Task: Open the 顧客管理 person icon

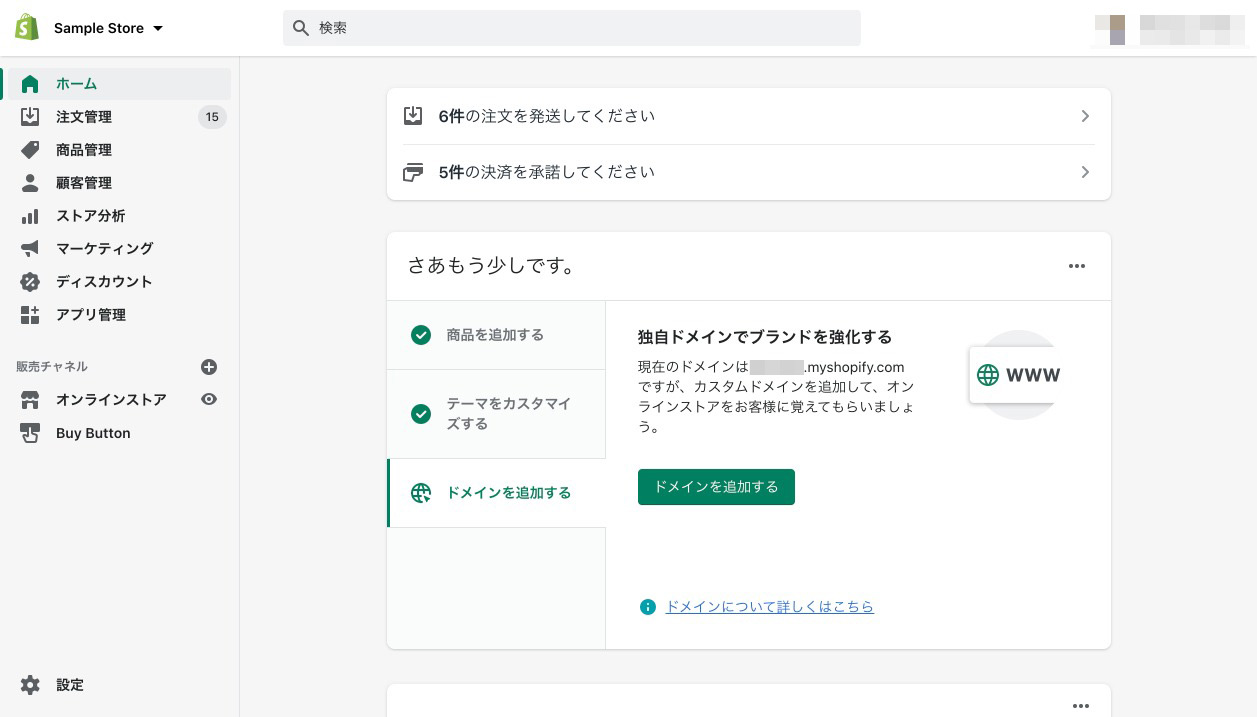Action: [x=30, y=183]
